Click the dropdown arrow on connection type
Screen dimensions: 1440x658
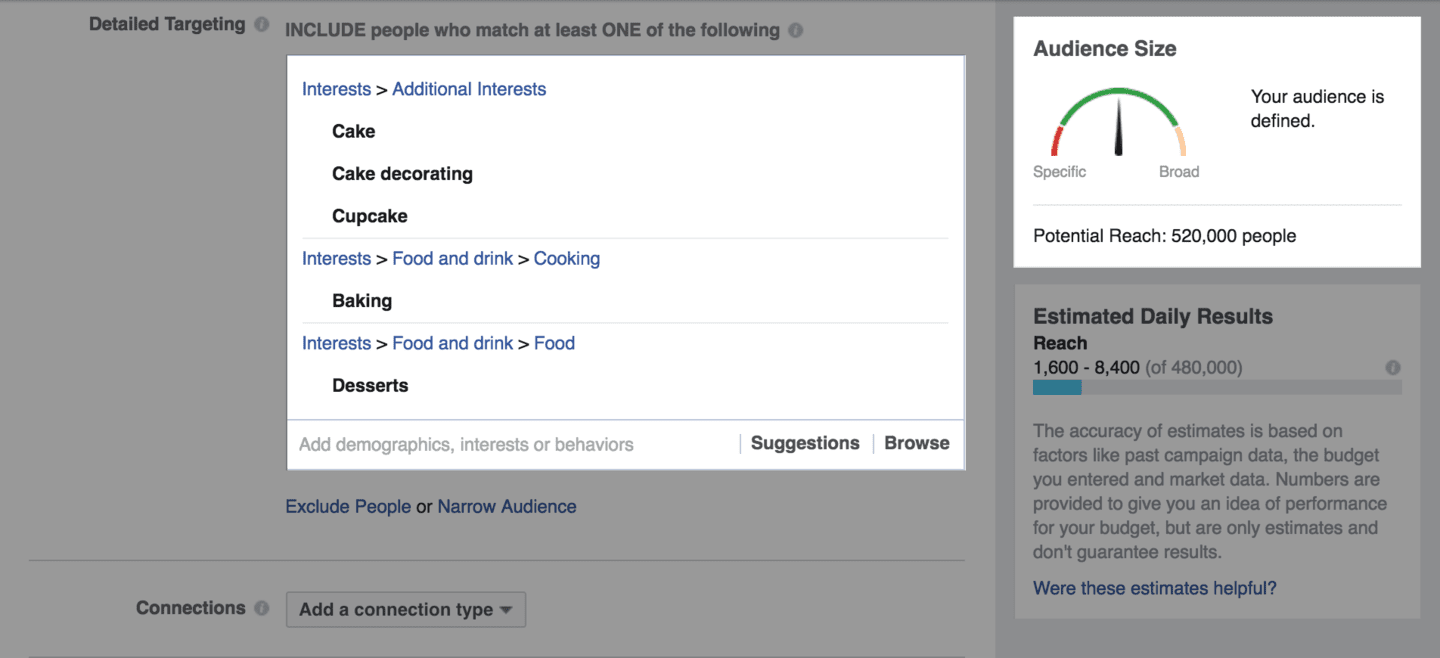508,609
